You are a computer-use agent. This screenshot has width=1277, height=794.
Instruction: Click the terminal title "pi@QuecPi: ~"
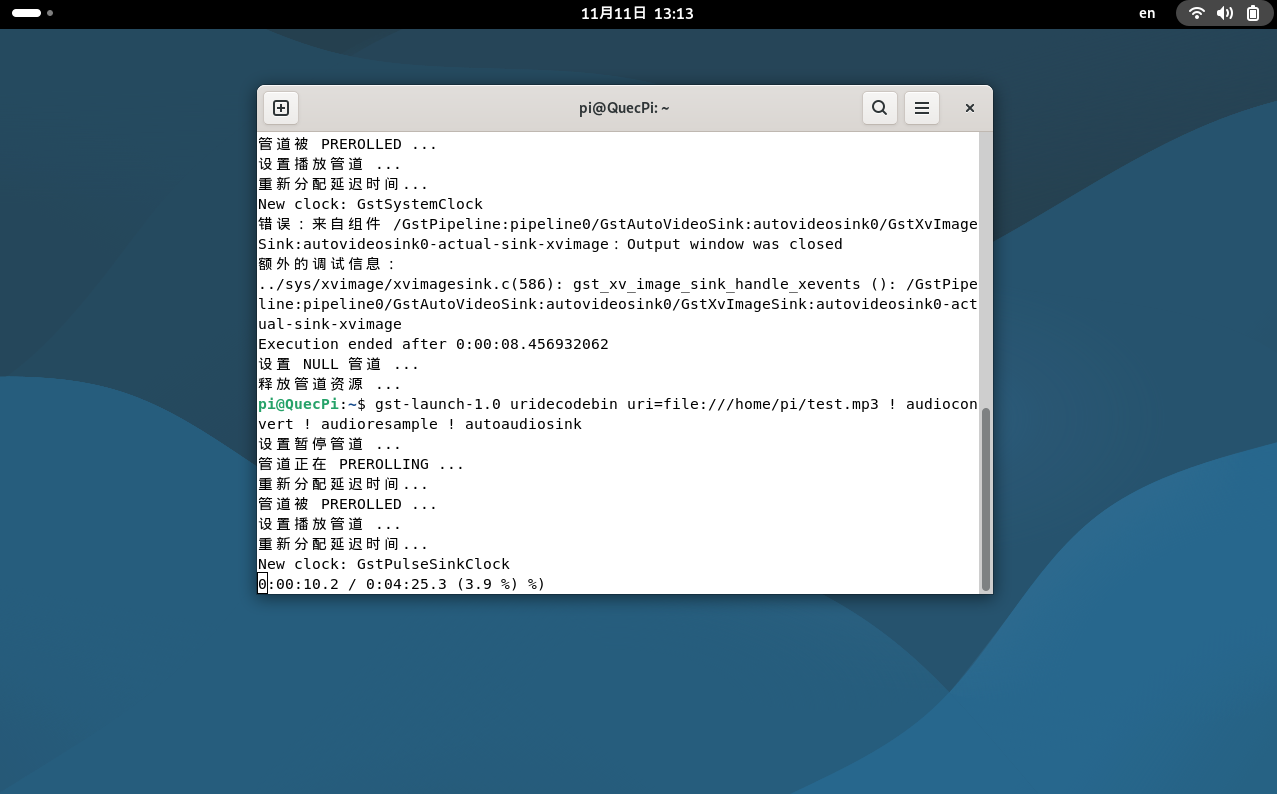point(624,108)
